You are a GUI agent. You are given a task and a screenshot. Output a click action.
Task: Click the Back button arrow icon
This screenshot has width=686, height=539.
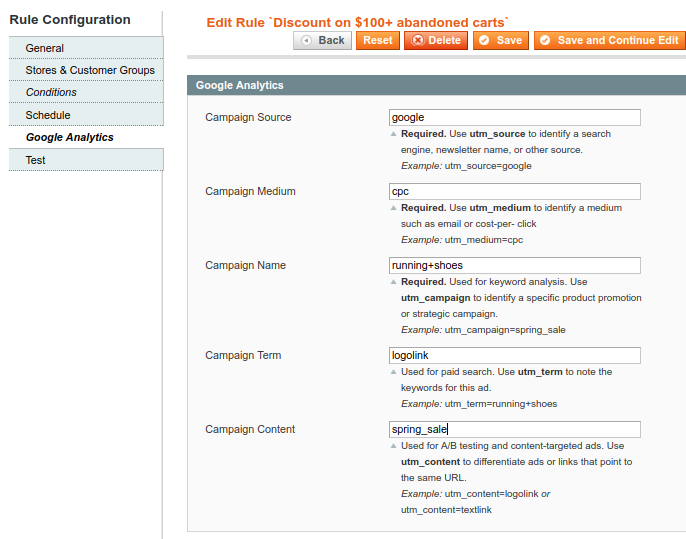point(306,41)
